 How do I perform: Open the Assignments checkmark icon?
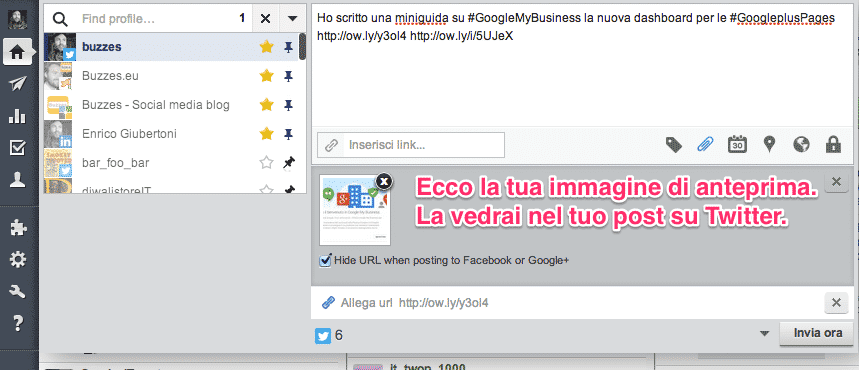click(x=18, y=147)
